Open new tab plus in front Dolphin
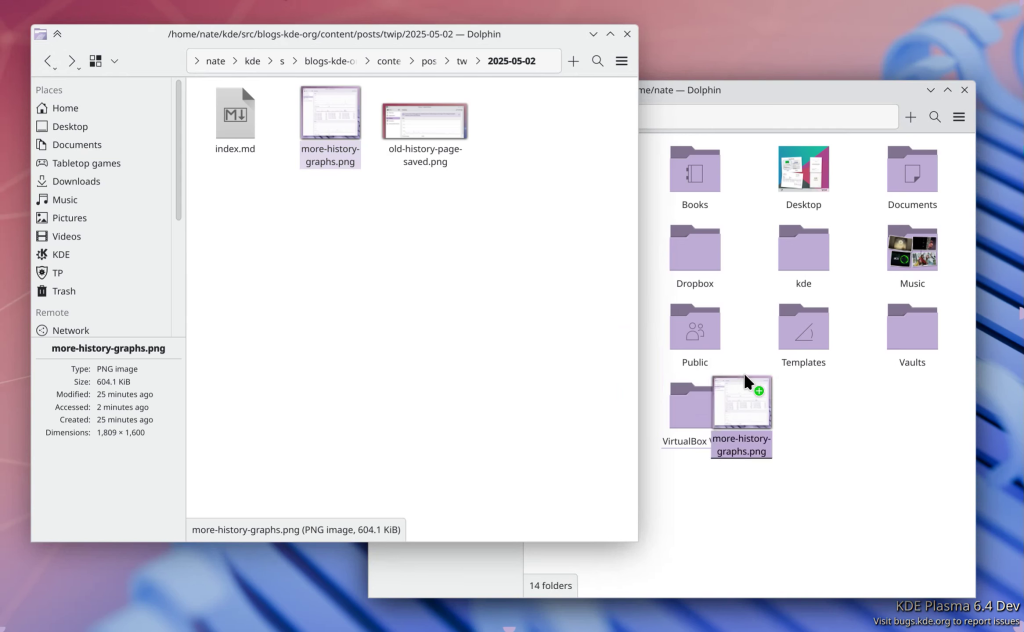The width and height of the screenshot is (1024, 632). click(573, 61)
